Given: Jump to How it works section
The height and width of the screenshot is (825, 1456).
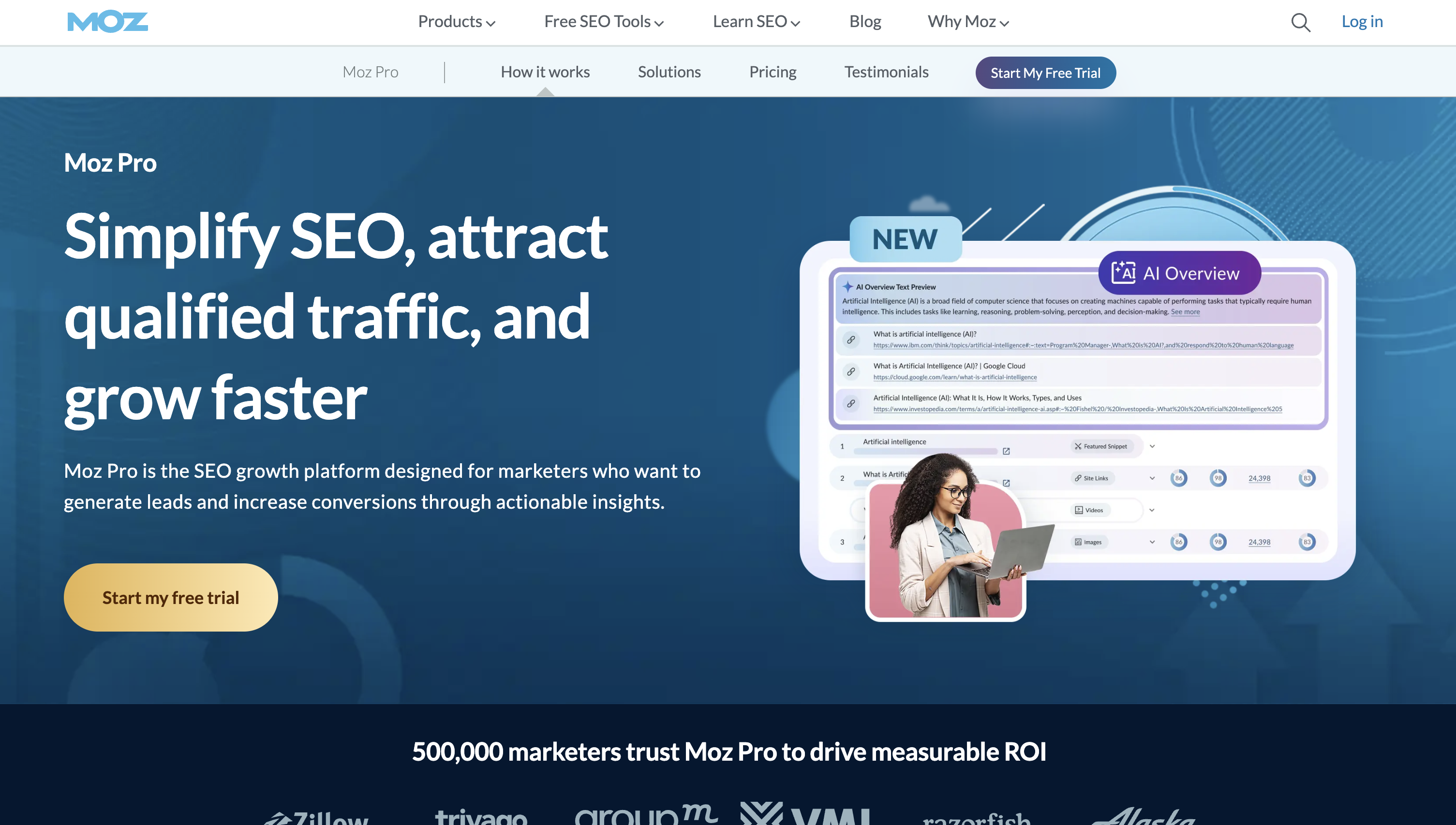Looking at the screenshot, I should (x=545, y=72).
